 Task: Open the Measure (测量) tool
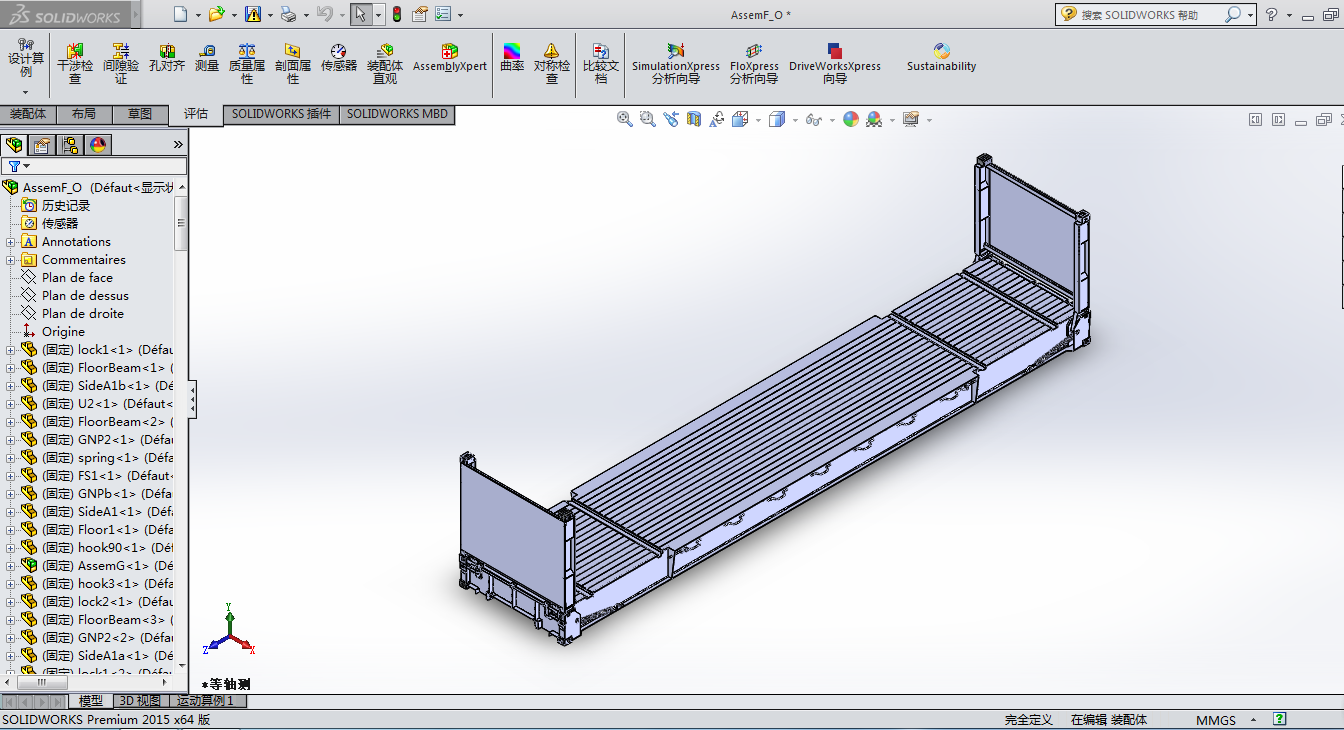tap(207, 58)
